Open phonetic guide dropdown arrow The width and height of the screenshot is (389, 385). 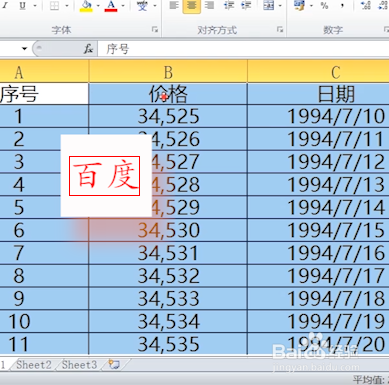click(x=155, y=5)
